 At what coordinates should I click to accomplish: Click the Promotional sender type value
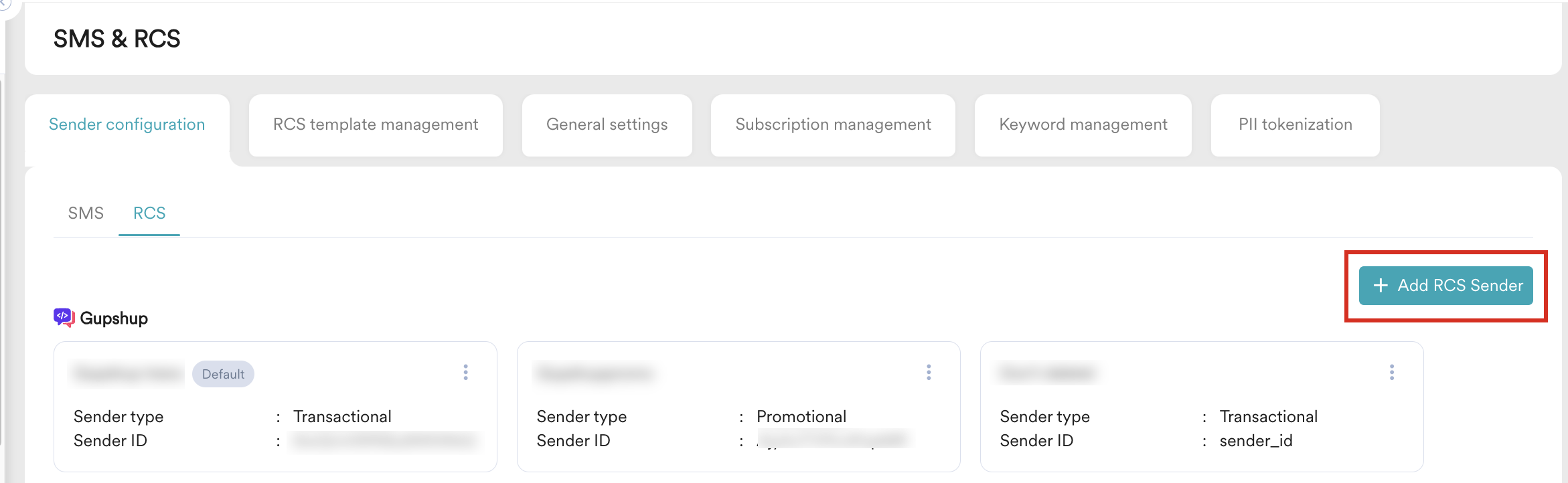coord(801,417)
